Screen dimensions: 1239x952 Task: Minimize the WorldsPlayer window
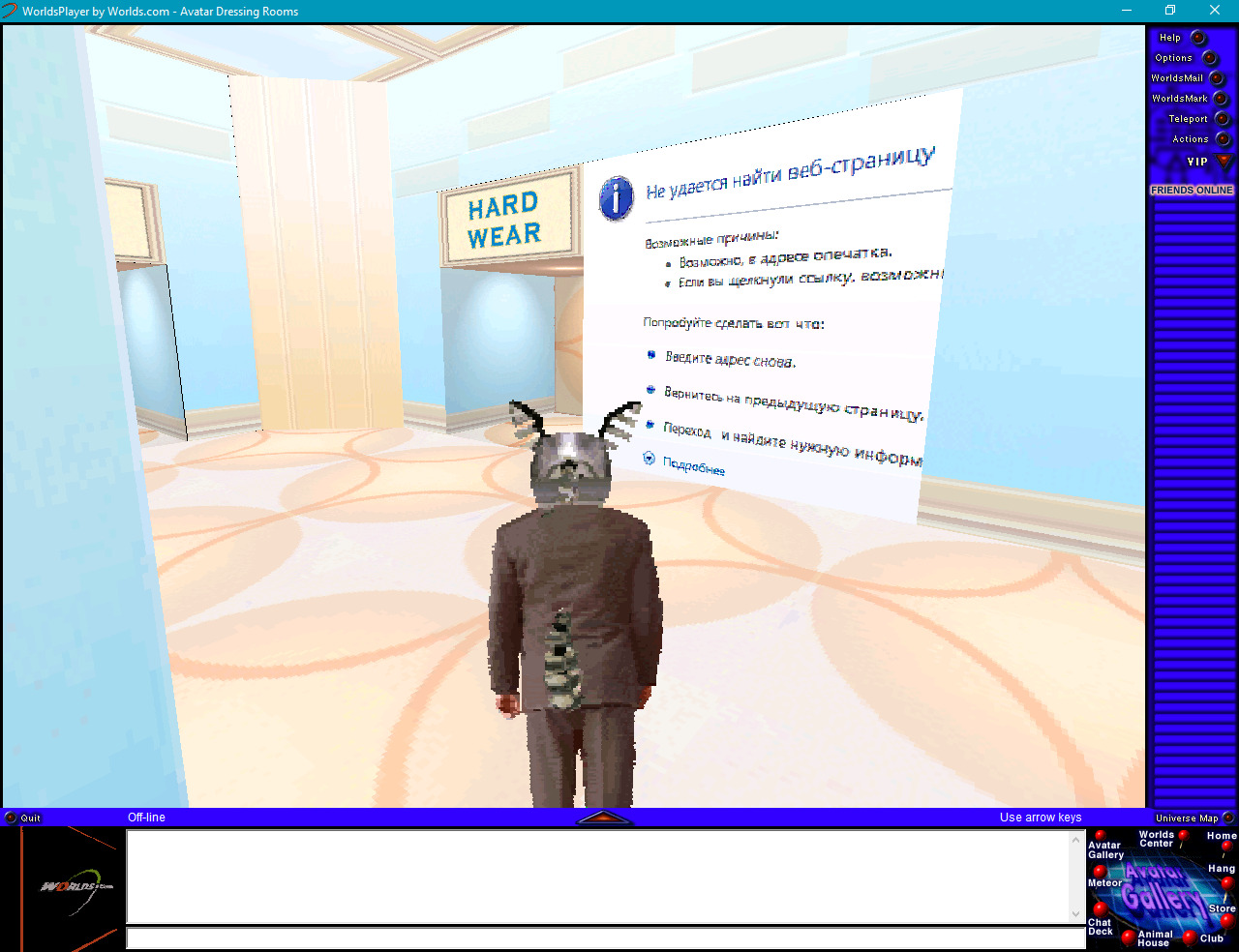point(1127,11)
